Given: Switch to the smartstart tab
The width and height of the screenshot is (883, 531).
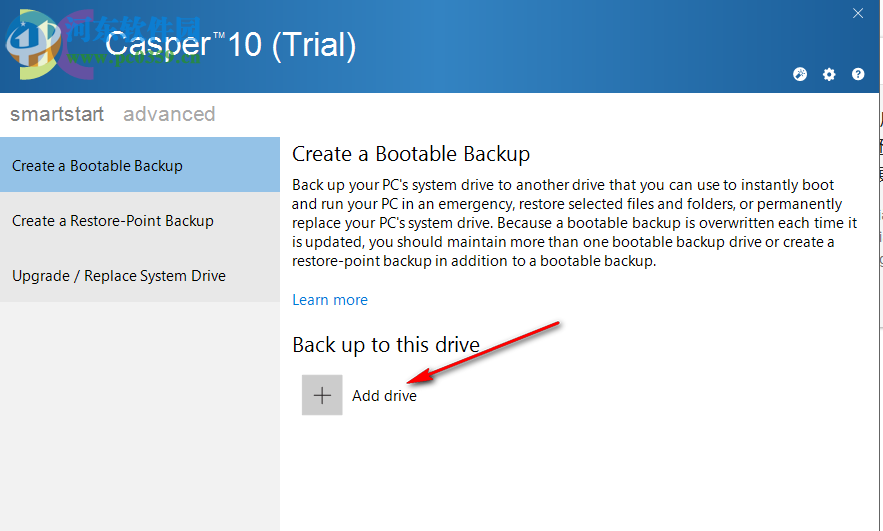Looking at the screenshot, I should 57,114.
